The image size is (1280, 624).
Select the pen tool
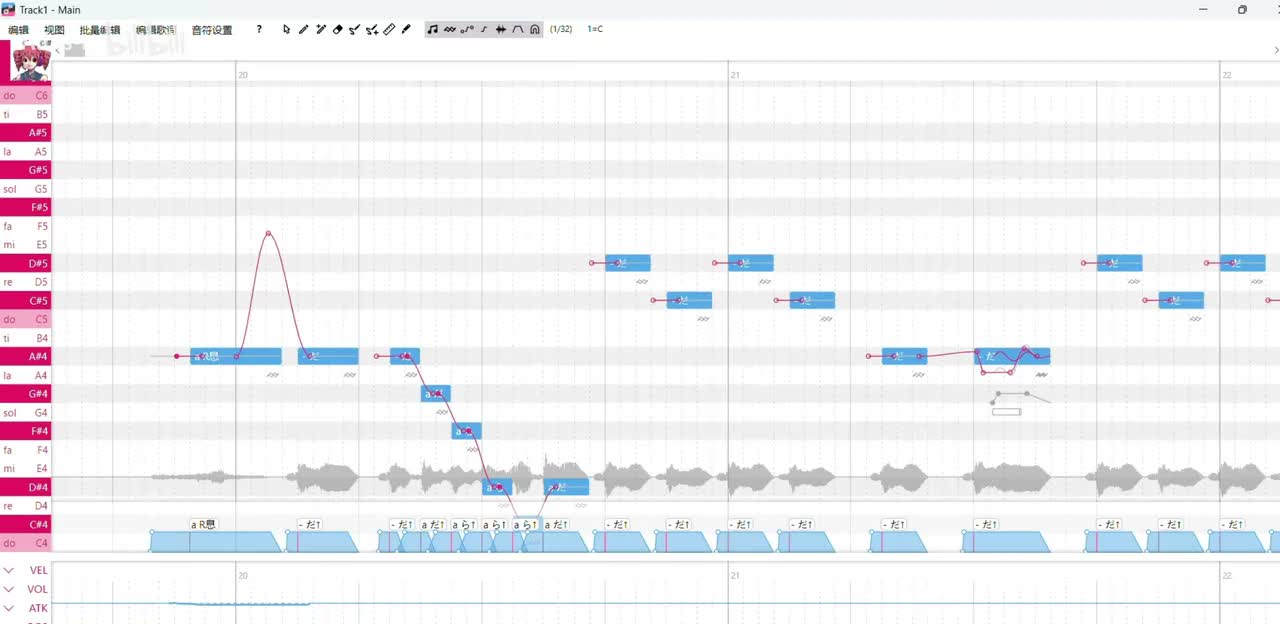click(304, 29)
